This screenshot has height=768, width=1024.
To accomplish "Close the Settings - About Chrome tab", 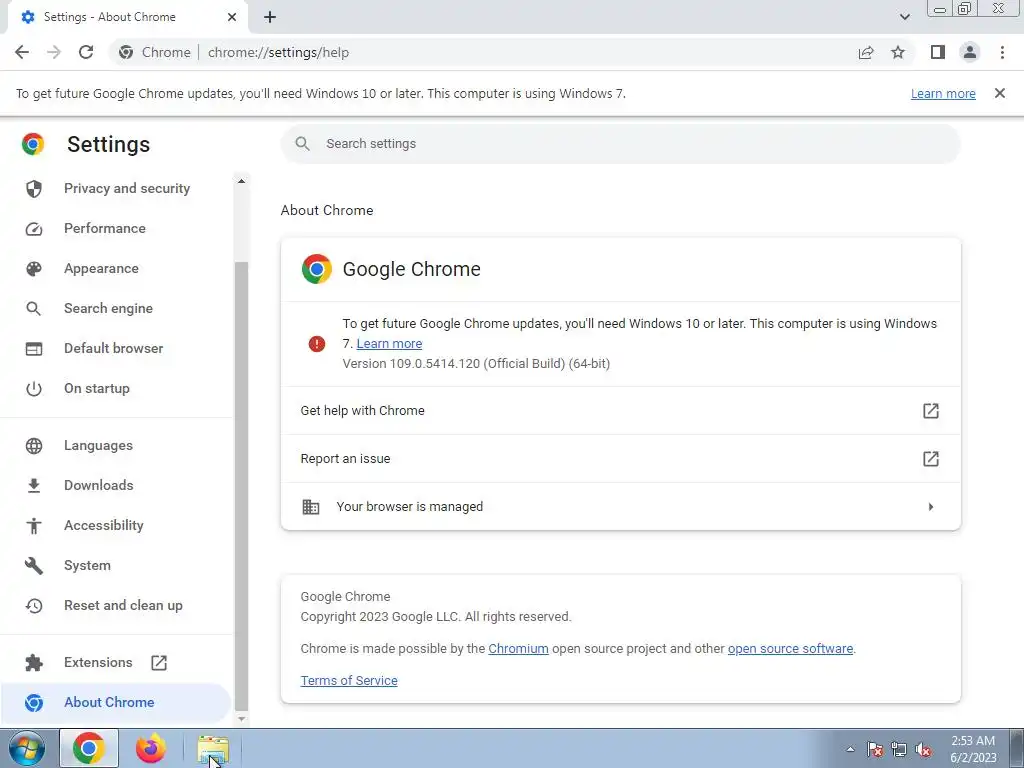I will pyautogui.click(x=232, y=17).
